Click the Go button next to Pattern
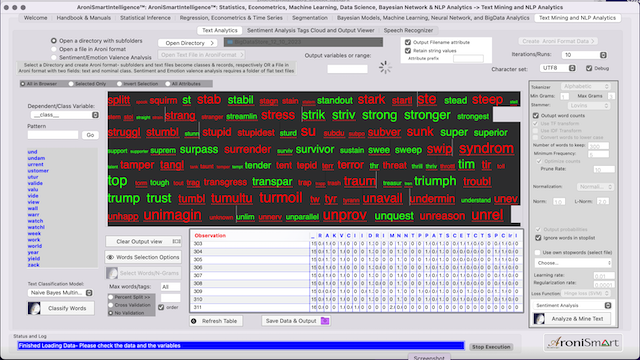The image size is (640, 360). point(90,135)
